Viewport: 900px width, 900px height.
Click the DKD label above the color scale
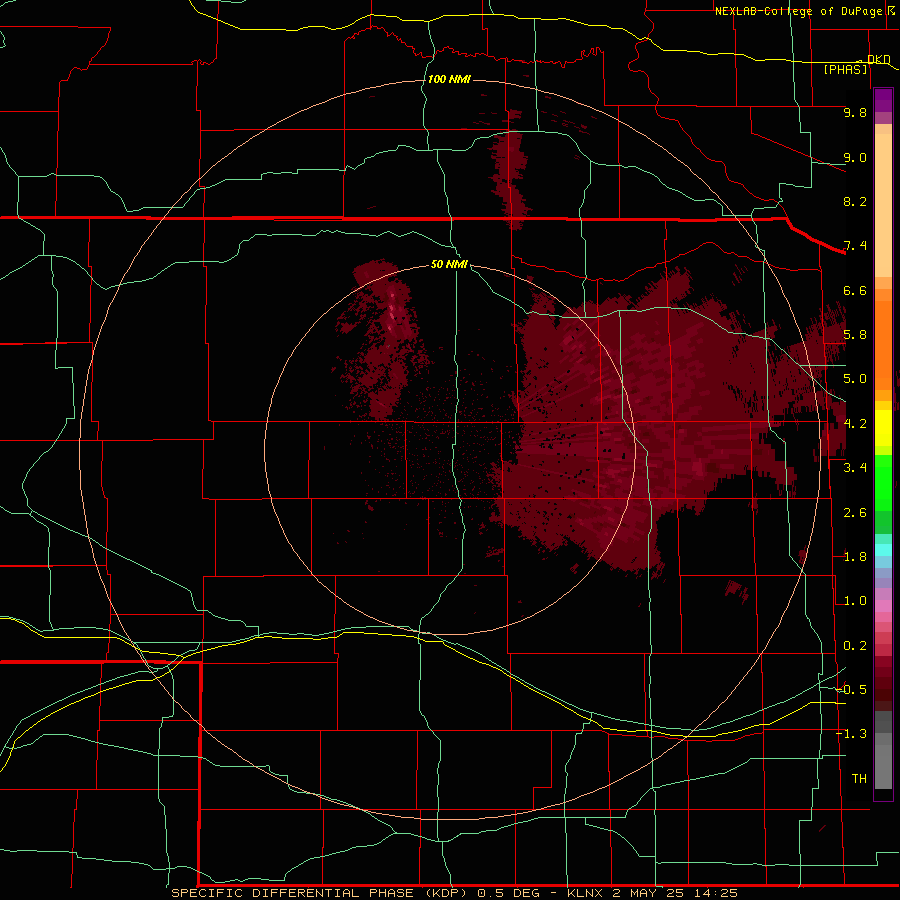[878, 59]
